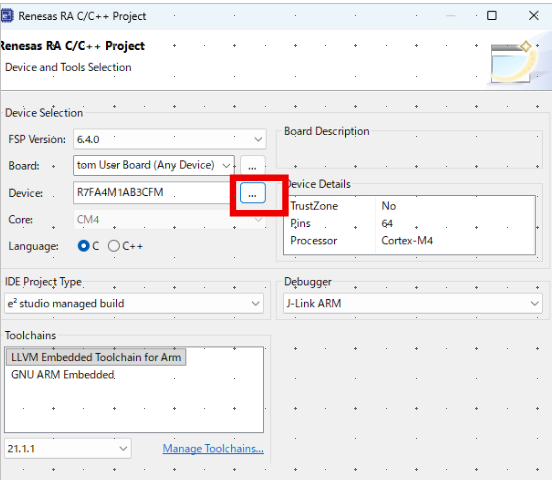Click the Processor Cortex-M4 value
This screenshot has width=552, height=480.
[407, 241]
